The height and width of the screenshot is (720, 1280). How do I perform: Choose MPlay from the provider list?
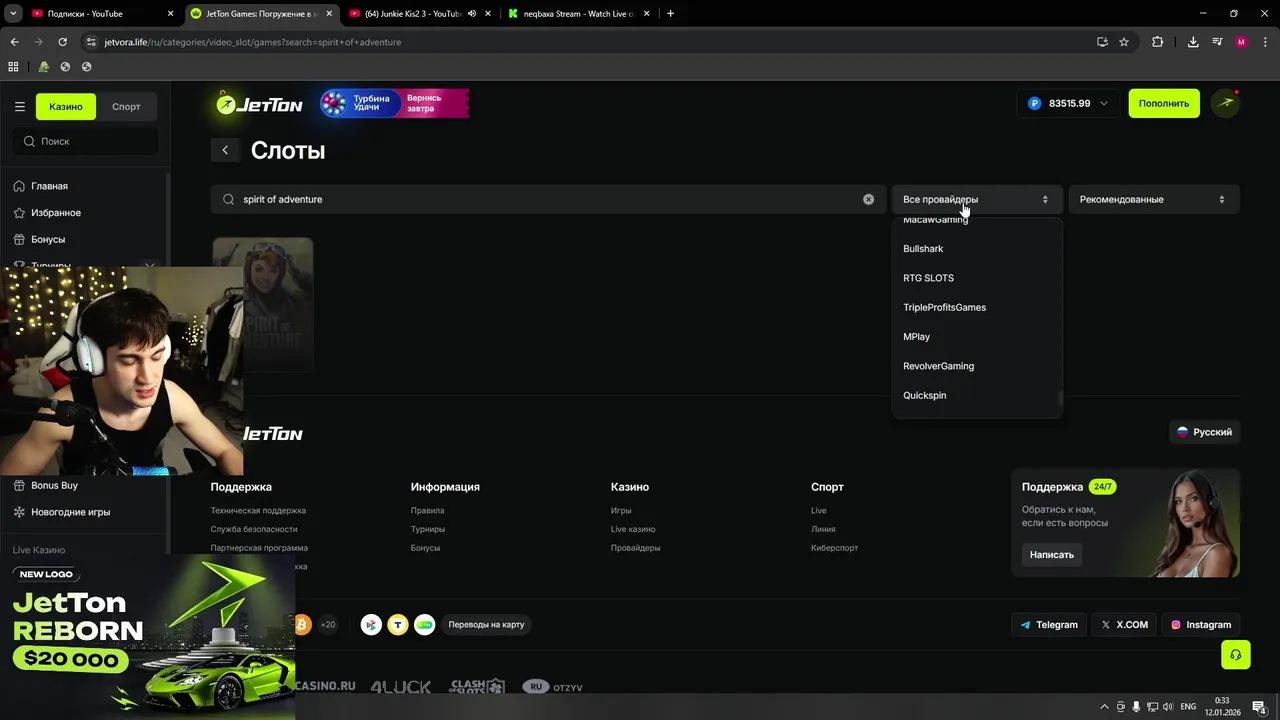976,336
